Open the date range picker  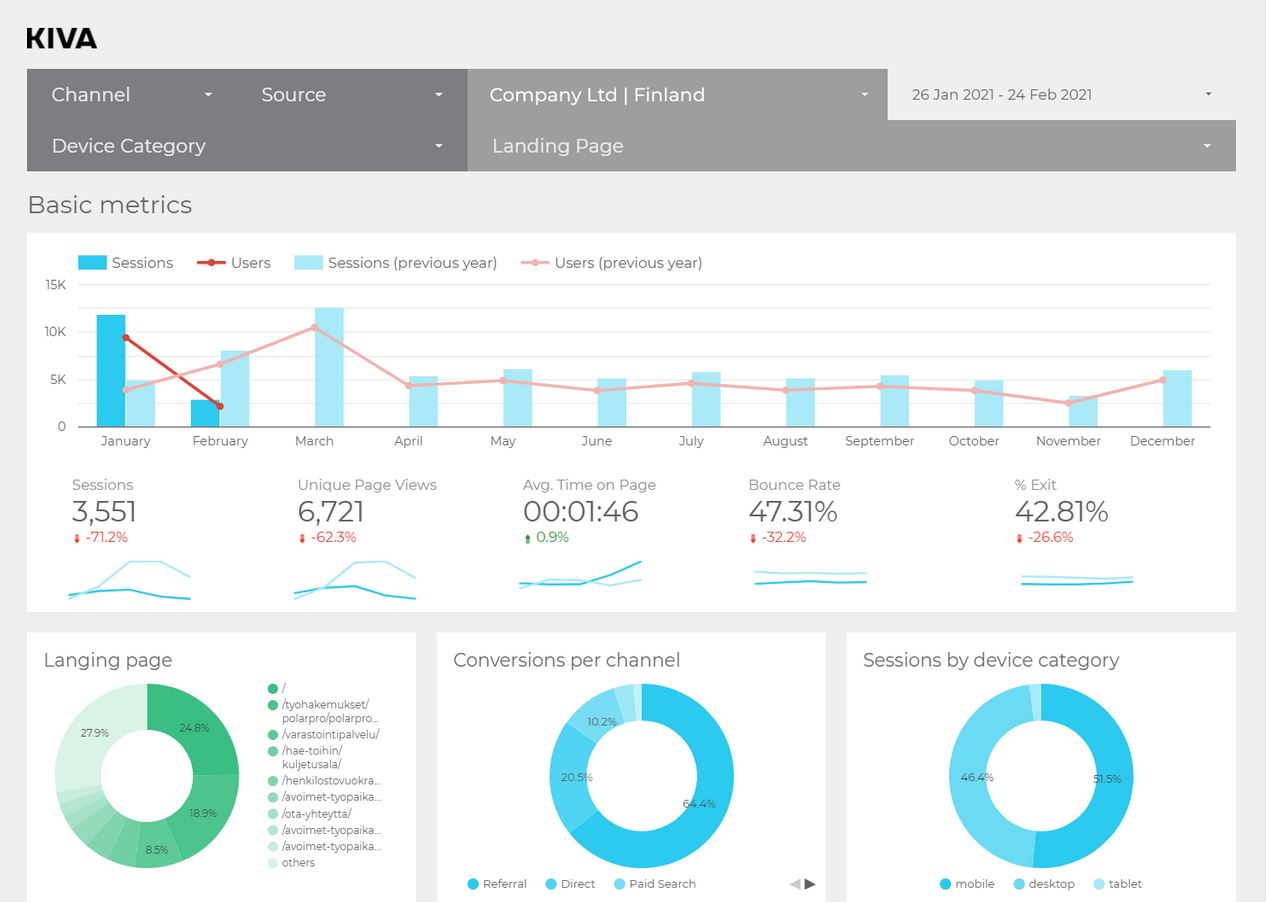[x=1060, y=95]
